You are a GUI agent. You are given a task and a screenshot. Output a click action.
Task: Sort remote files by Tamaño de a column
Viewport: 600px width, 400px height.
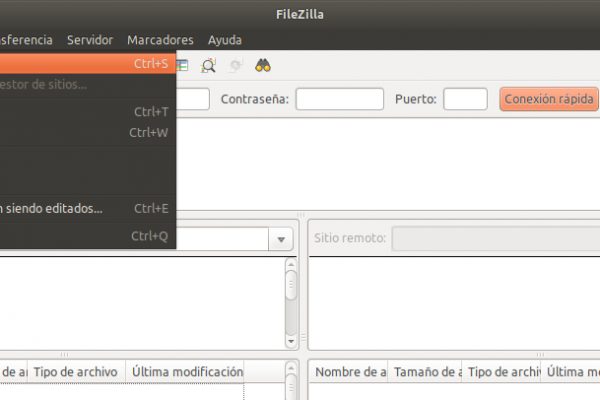[x=425, y=372]
